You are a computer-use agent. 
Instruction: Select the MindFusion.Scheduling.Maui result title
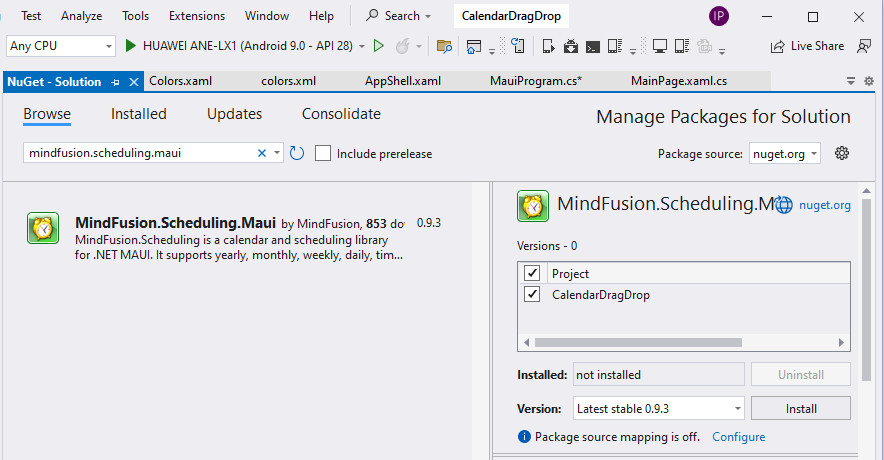click(175, 223)
